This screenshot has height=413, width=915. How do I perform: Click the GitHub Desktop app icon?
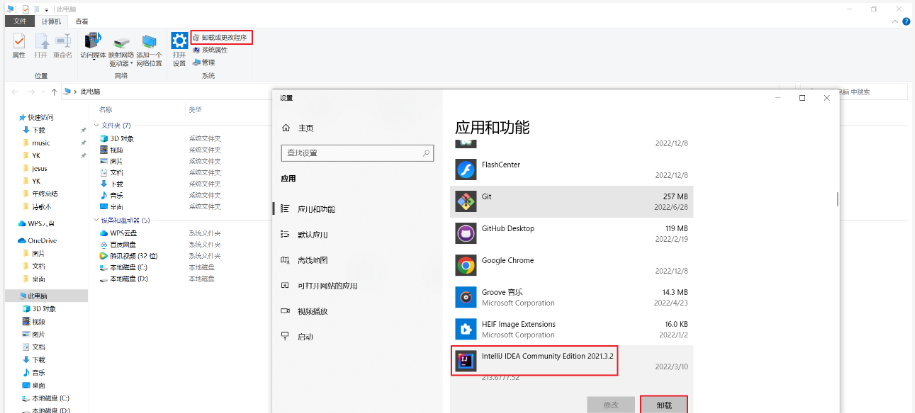tap(466, 233)
